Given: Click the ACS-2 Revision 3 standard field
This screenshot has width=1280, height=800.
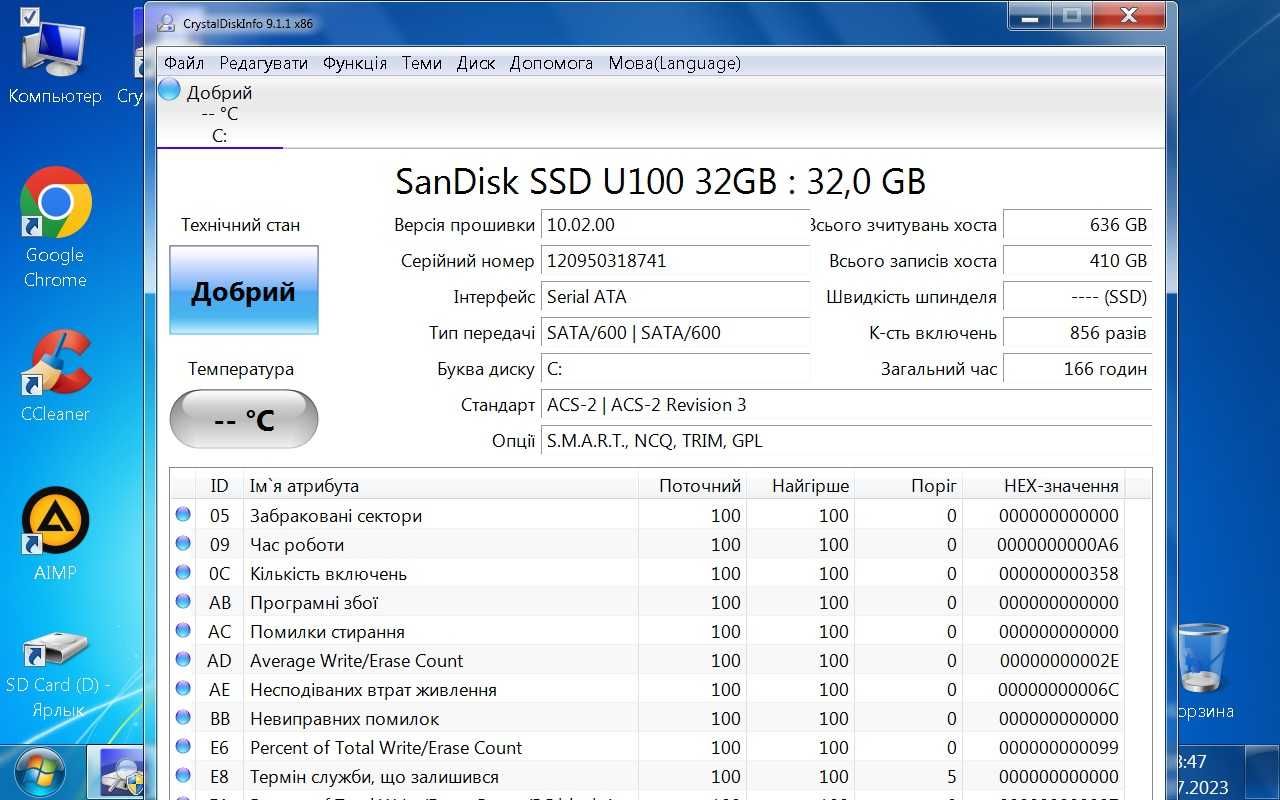Looking at the screenshot, I should [846, 405].
